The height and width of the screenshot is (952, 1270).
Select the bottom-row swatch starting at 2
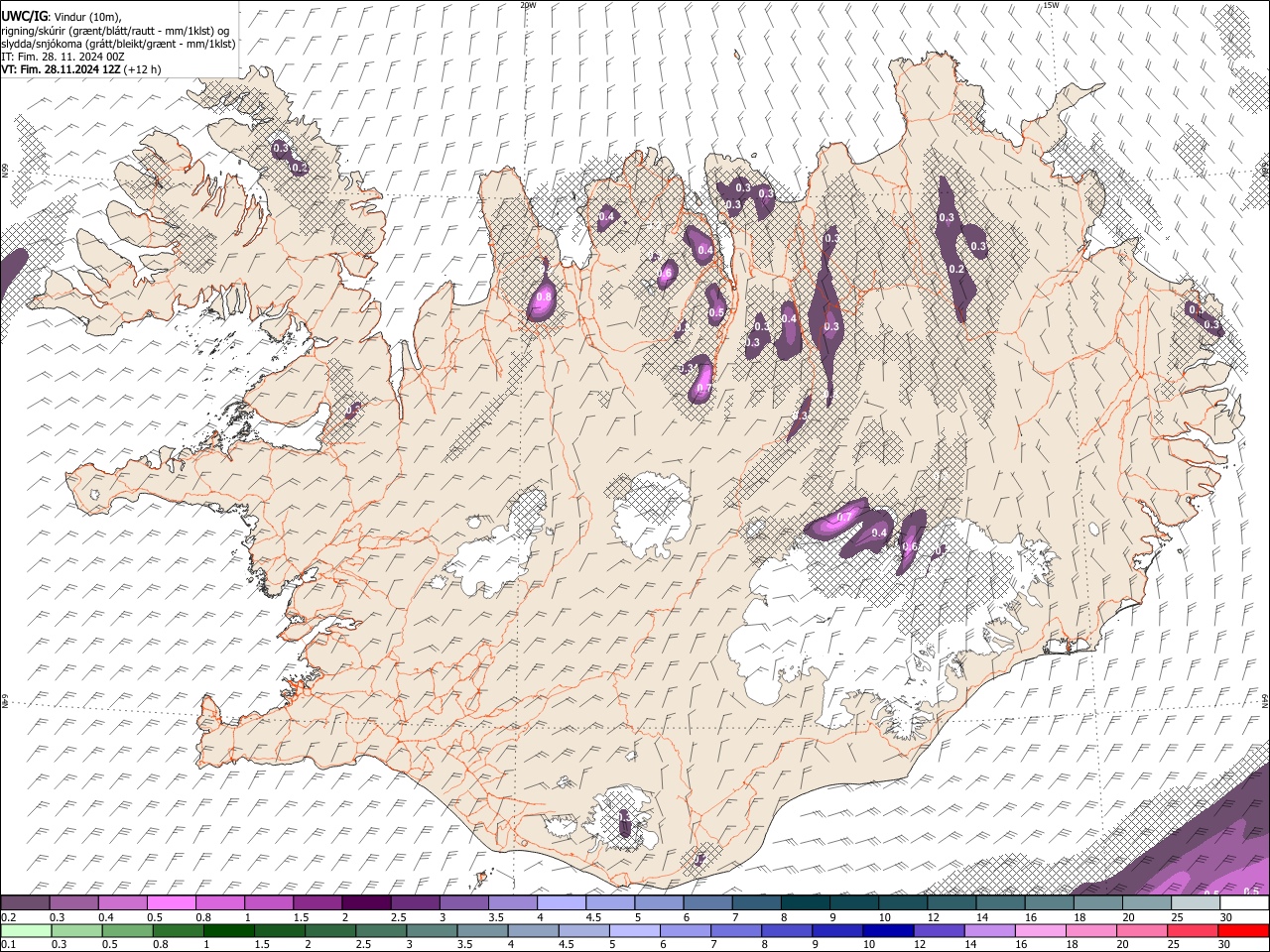329,931
